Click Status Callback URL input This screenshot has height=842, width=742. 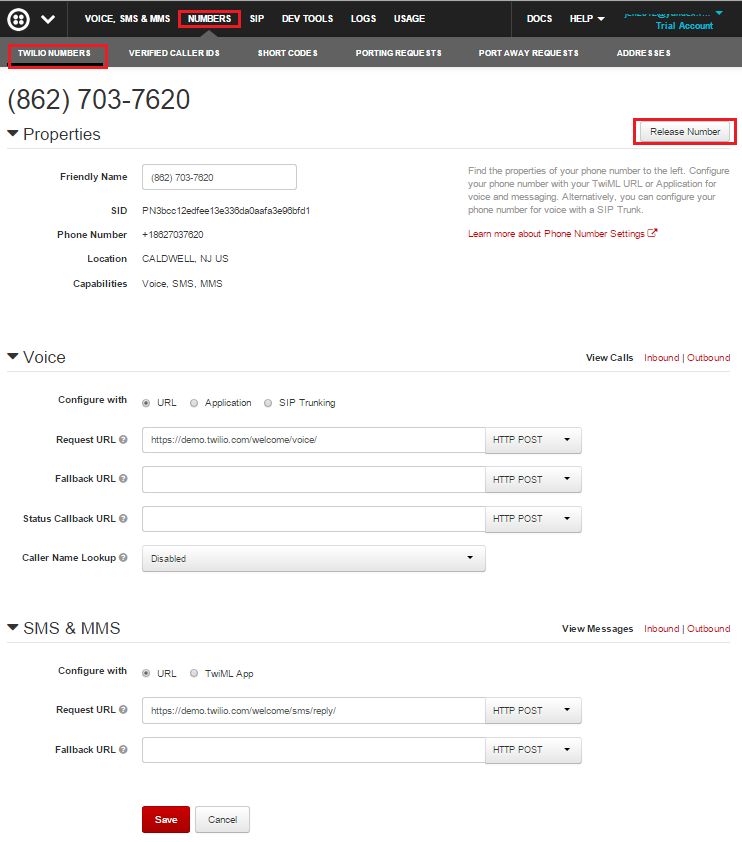pos(314,519)
